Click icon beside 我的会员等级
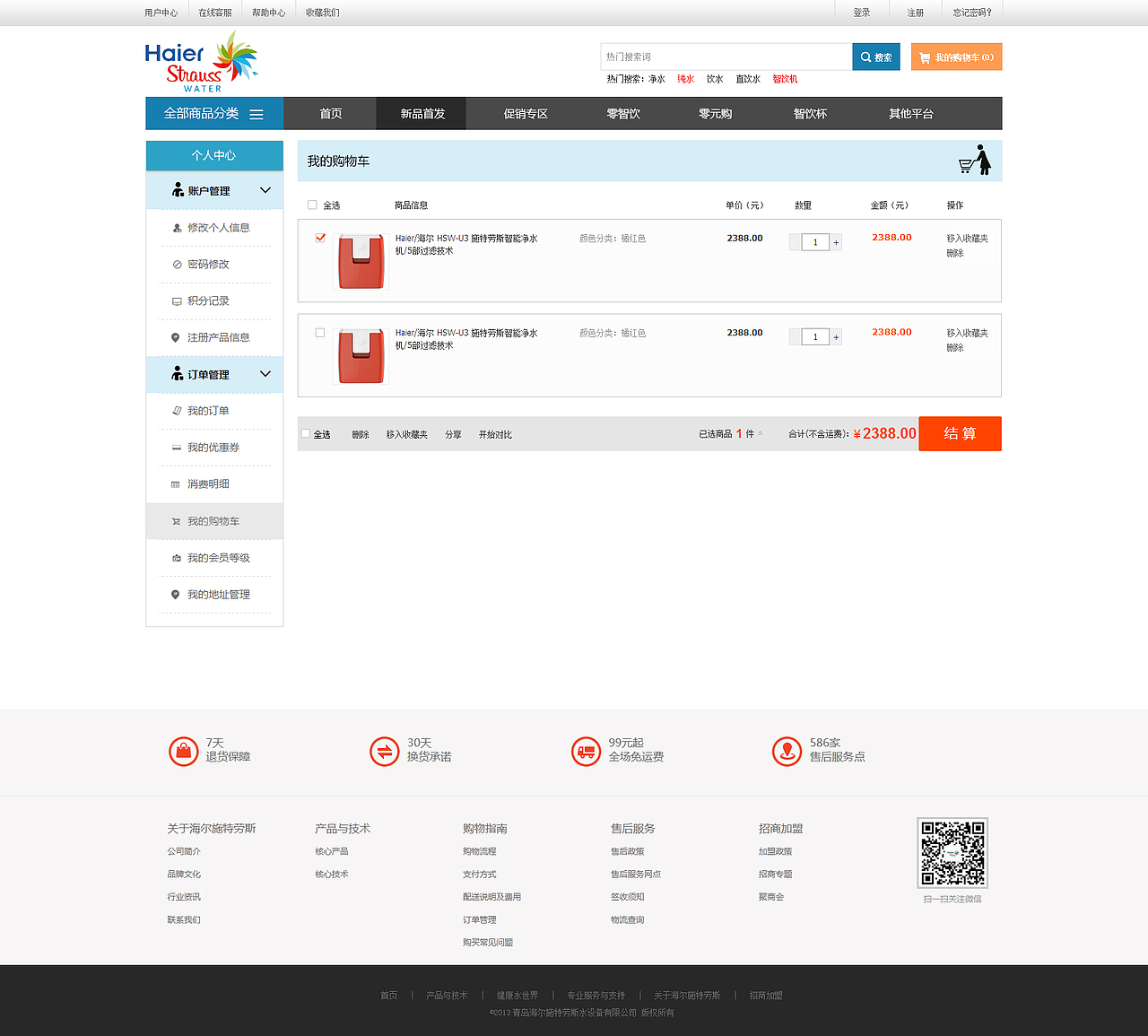1148x1036 pixels. 177,558
